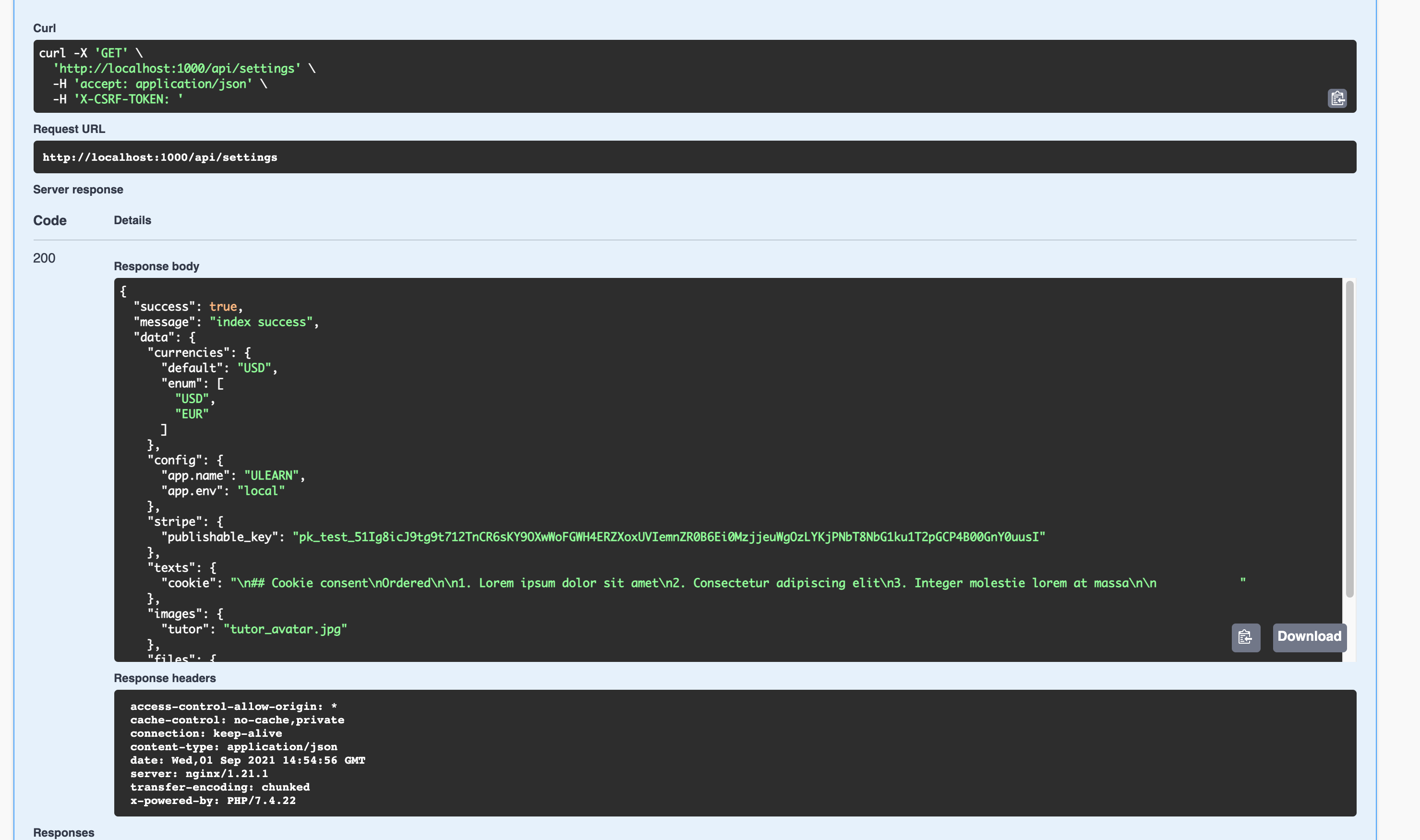Click the Details column header
This screenshot has width=1420, height=840.
pos(132,220)
